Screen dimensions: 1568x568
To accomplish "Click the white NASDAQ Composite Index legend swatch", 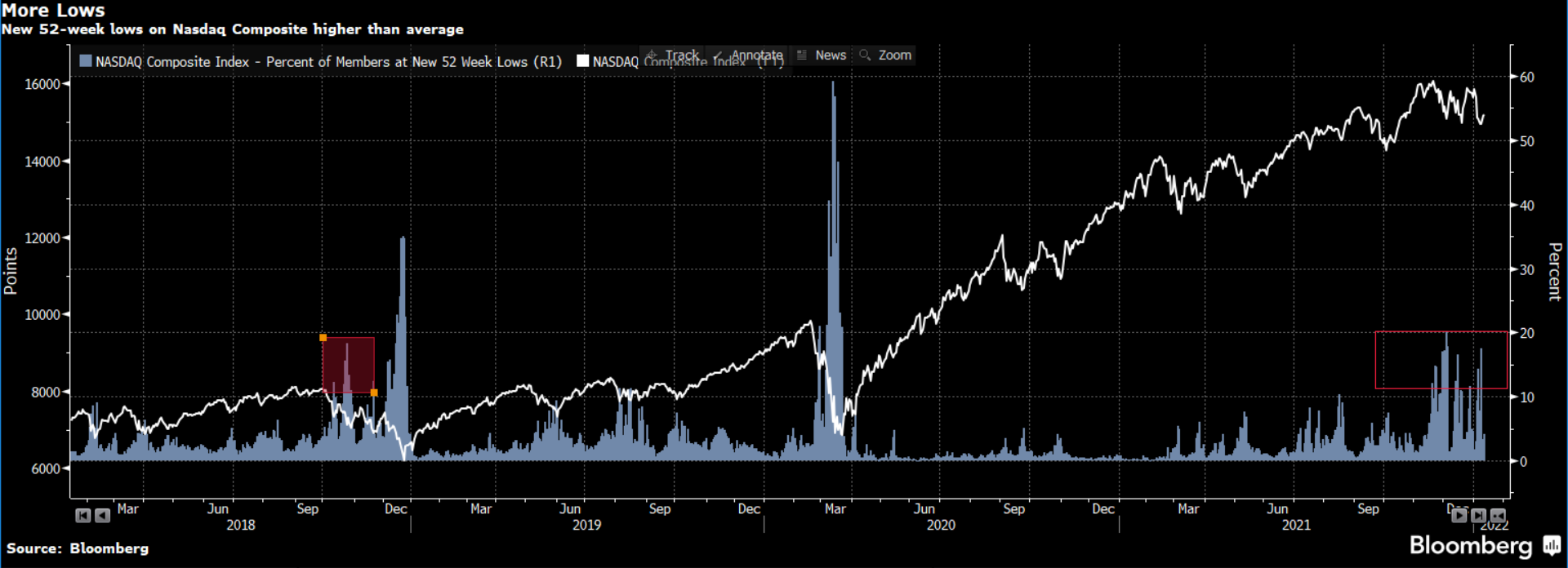I will 582,61.
